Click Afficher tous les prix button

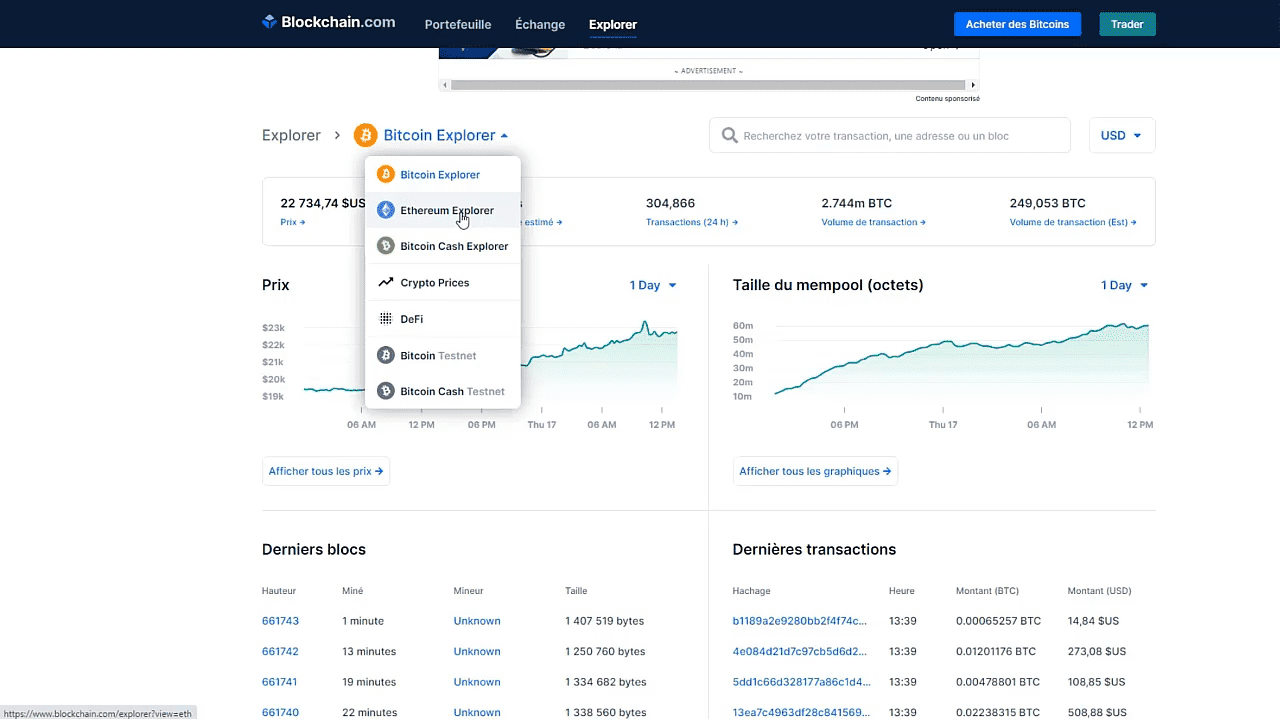click(x=326, y=471)
